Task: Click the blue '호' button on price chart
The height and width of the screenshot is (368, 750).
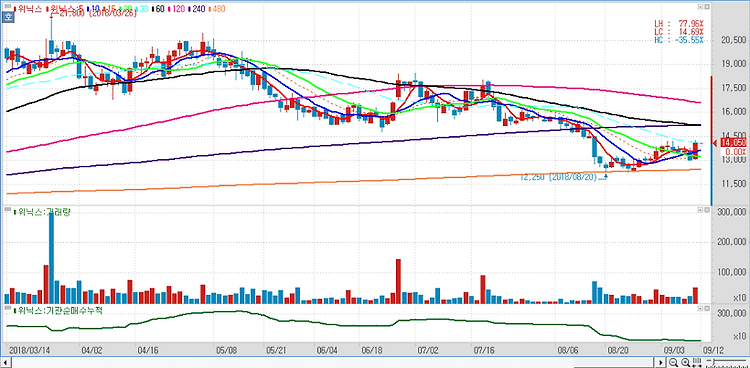Action: [x=8, y=17]
